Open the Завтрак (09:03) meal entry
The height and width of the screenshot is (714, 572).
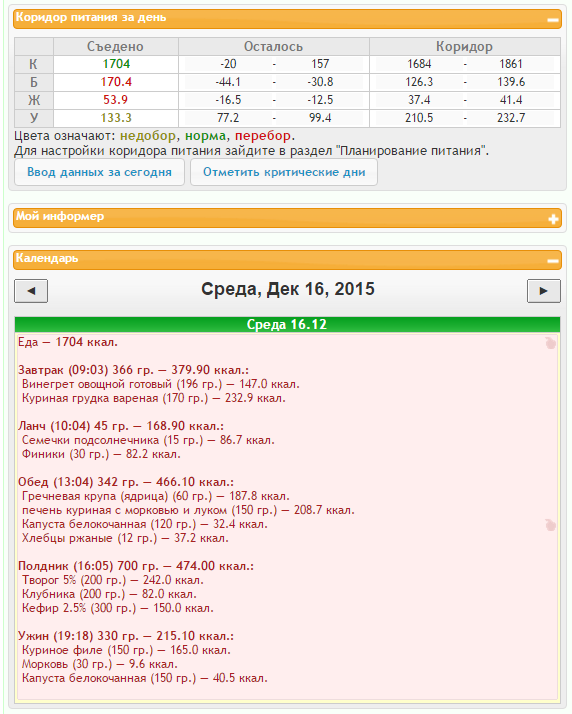coord(133,370)
